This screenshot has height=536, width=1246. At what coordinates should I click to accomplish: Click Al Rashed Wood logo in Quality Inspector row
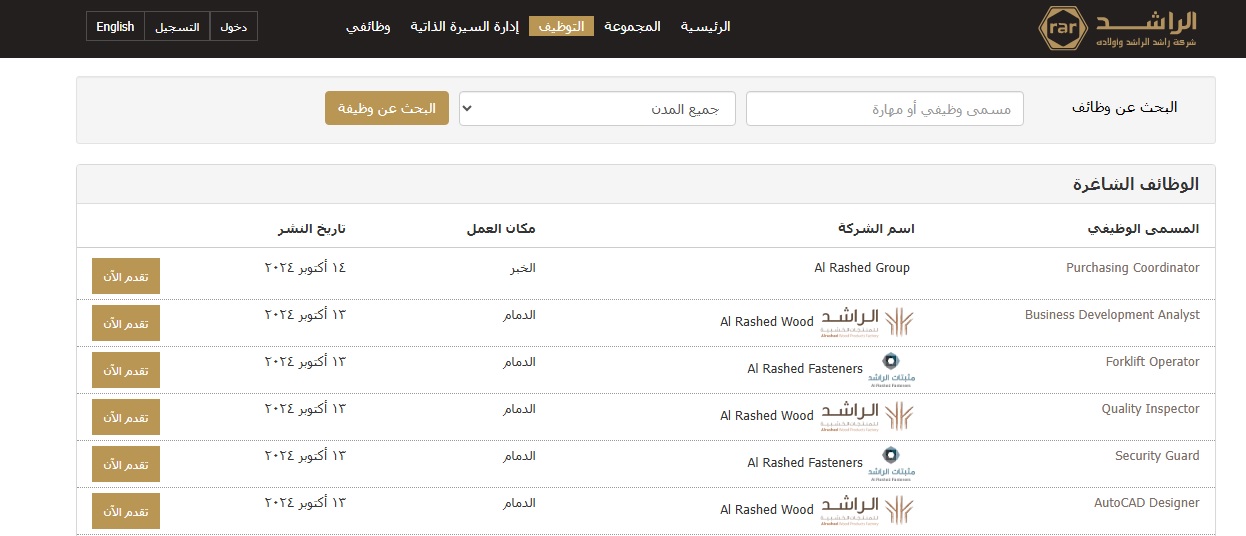(x=867, y=416)
